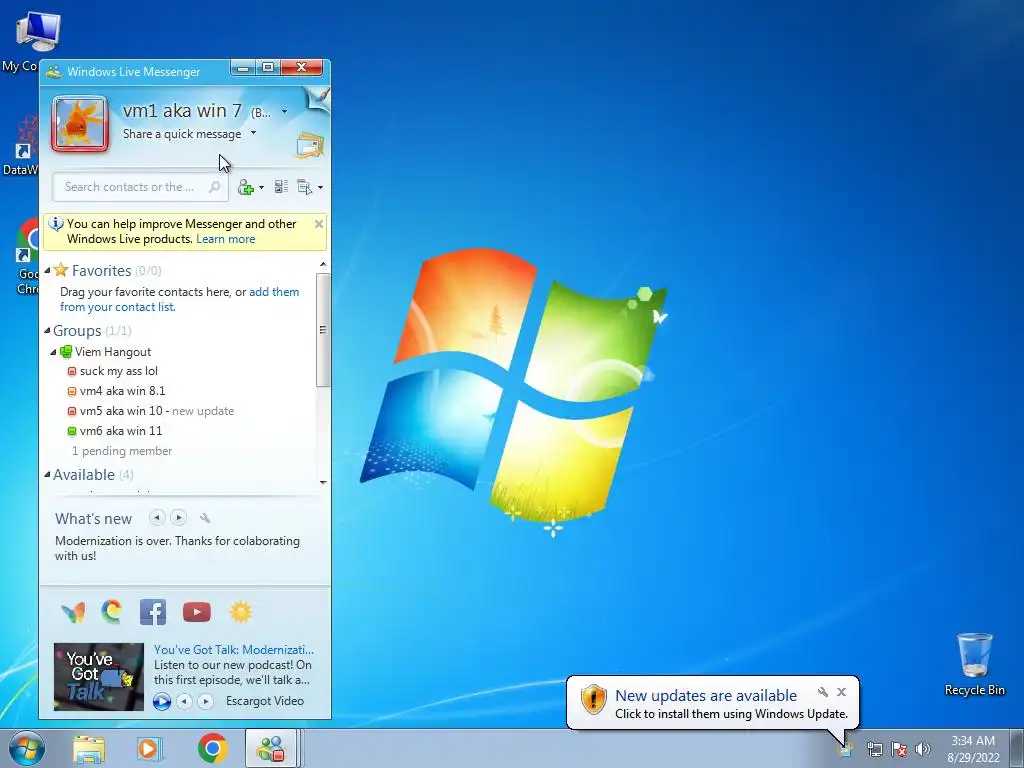1024x768 pixels.
Task: Open the Show menu dropdown arrow
Action: [x=320, y=187]
